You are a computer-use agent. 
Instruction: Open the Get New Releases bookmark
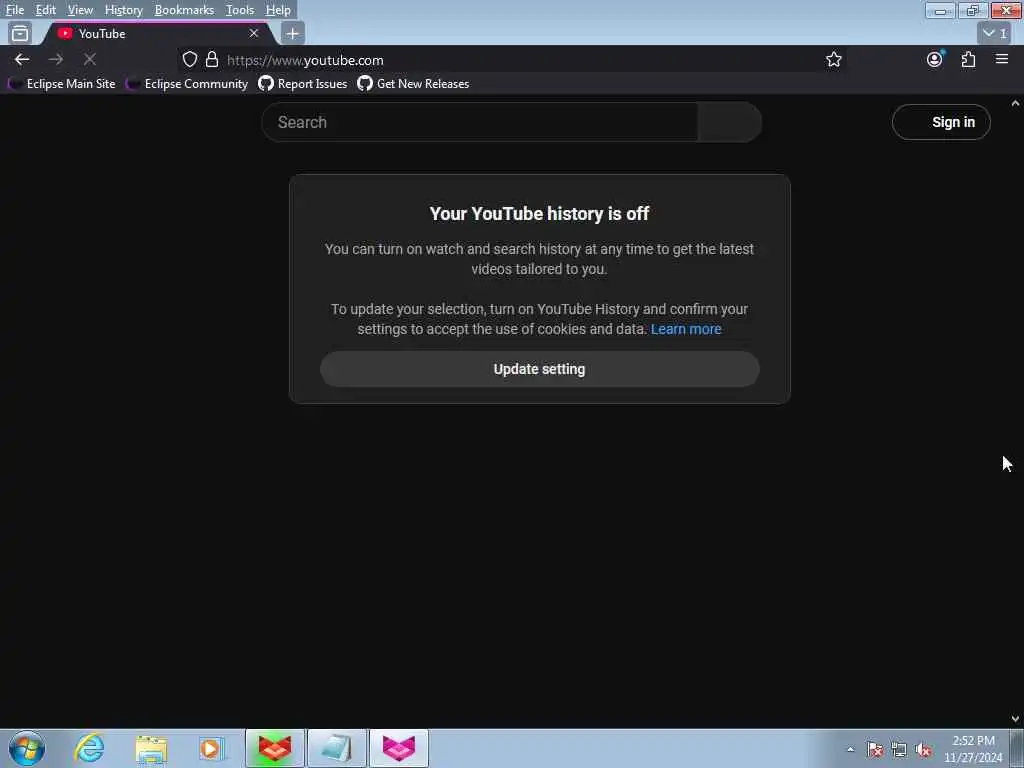click(413, 84)
